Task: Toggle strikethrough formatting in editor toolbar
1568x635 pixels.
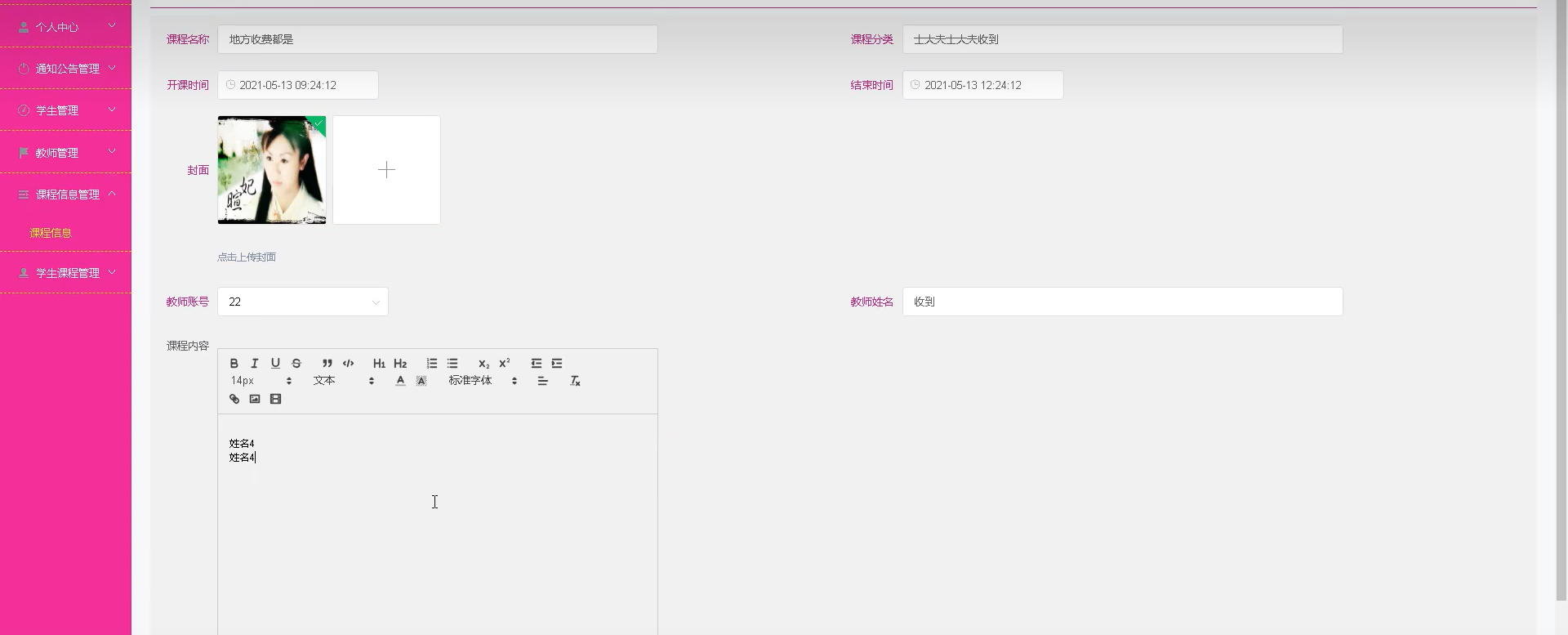Action: pyautogui.click(x=296, y=363)
